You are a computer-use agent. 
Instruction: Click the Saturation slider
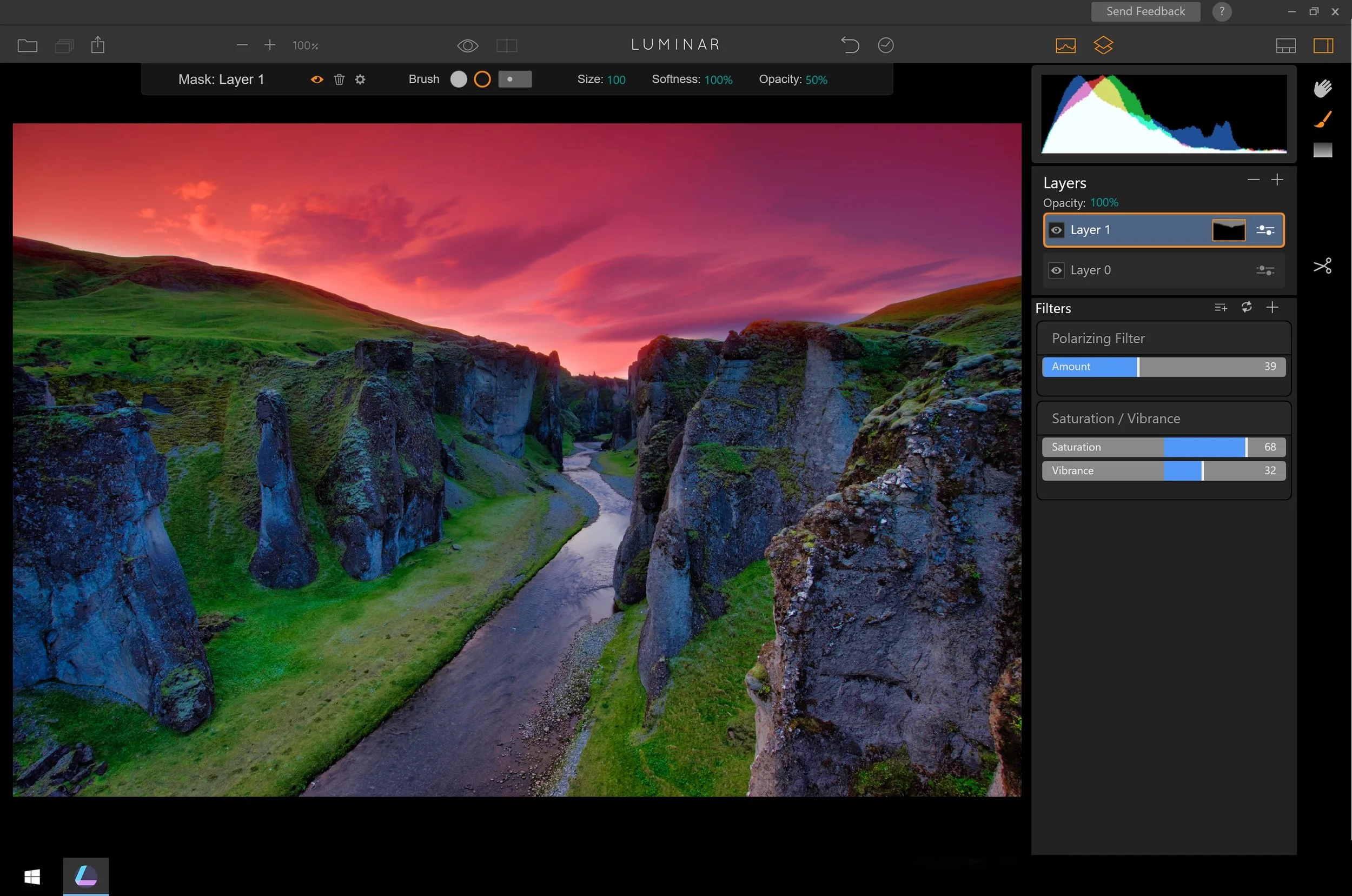click(x=1163, y=447)
